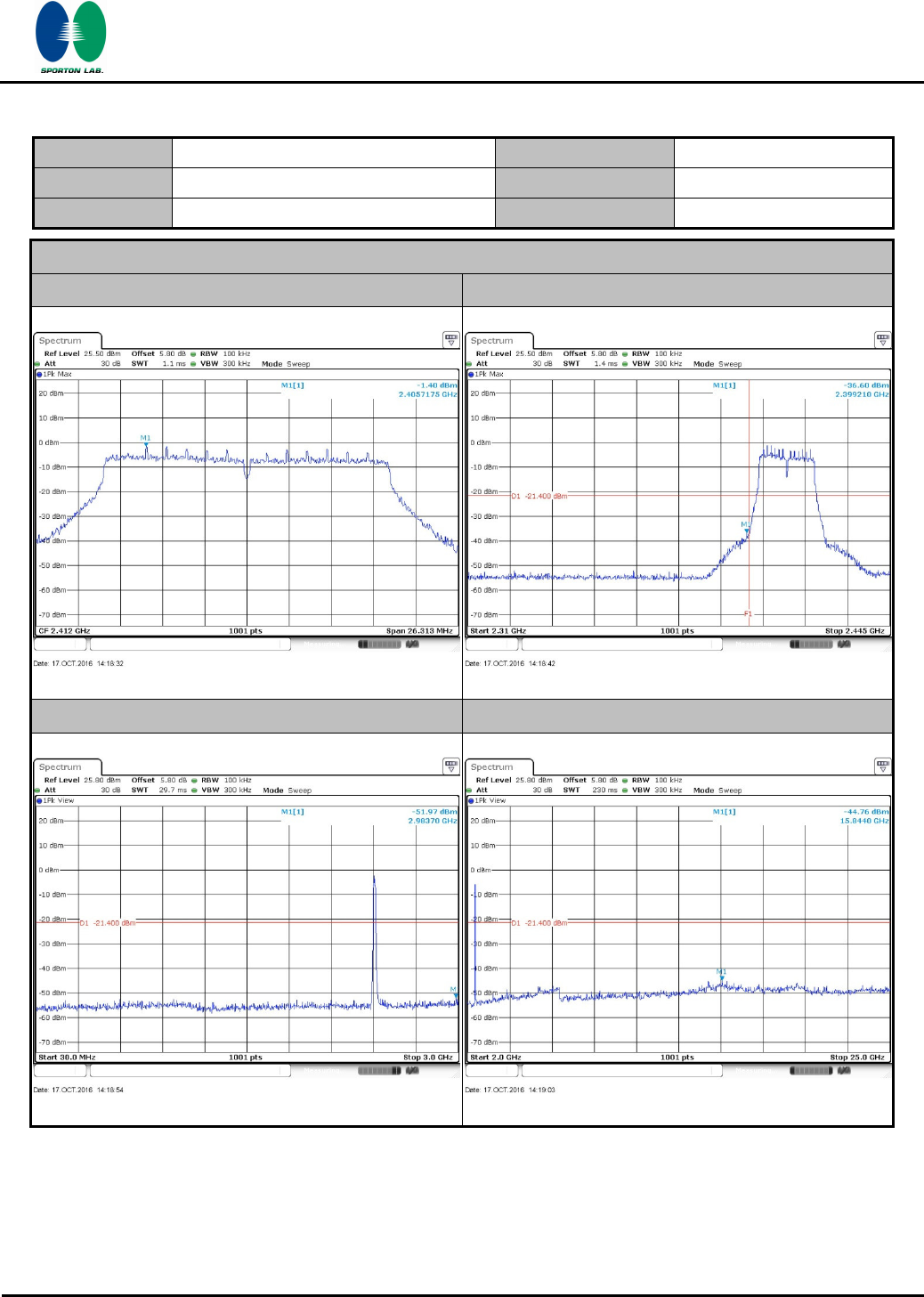Select the M1 marker on the Start 2.0 GHz trace
The height and width of the screenshot is (1297, 924).
[x=722, y=974]
